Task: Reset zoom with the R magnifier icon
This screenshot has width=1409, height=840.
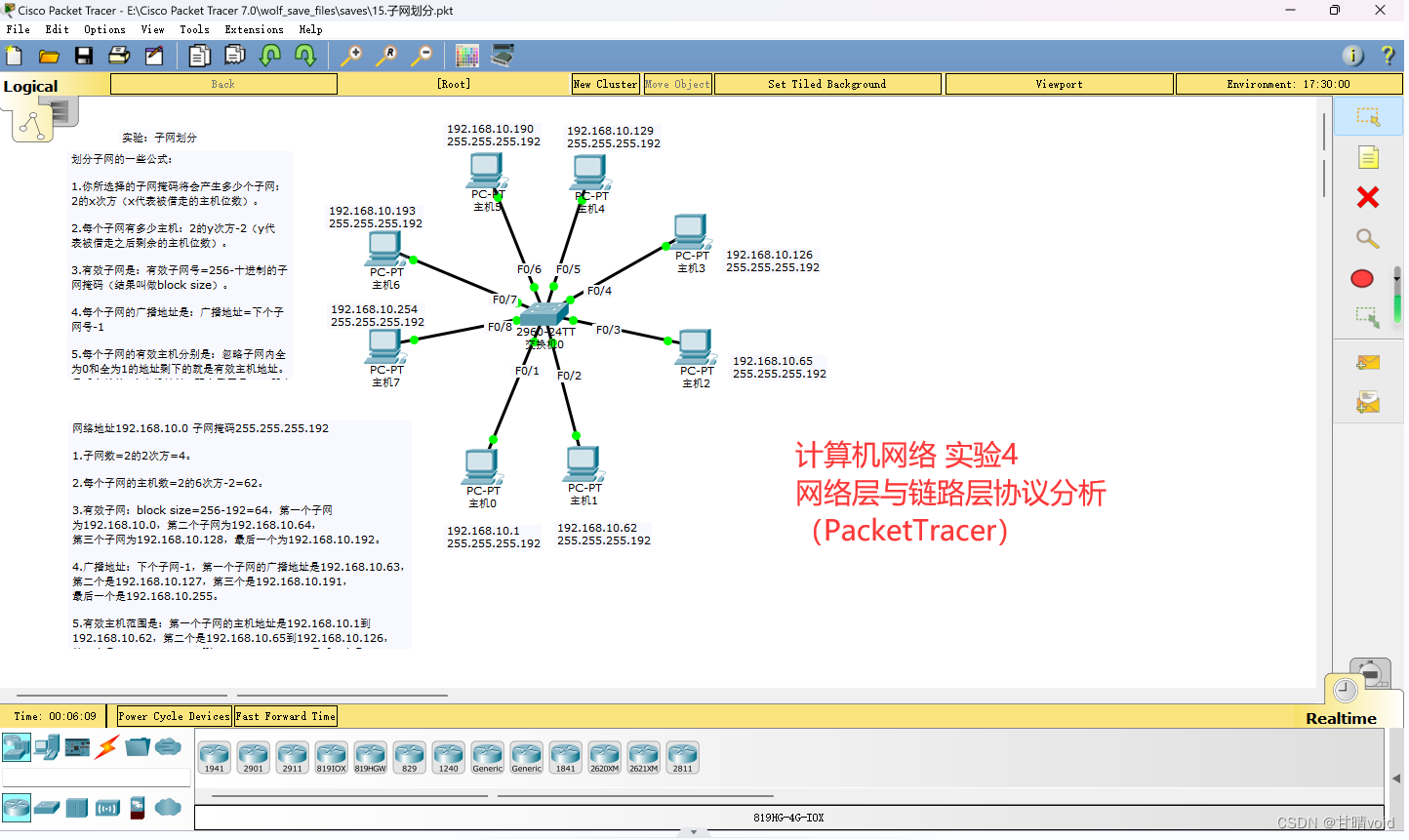Action: [x=386, y=56]
